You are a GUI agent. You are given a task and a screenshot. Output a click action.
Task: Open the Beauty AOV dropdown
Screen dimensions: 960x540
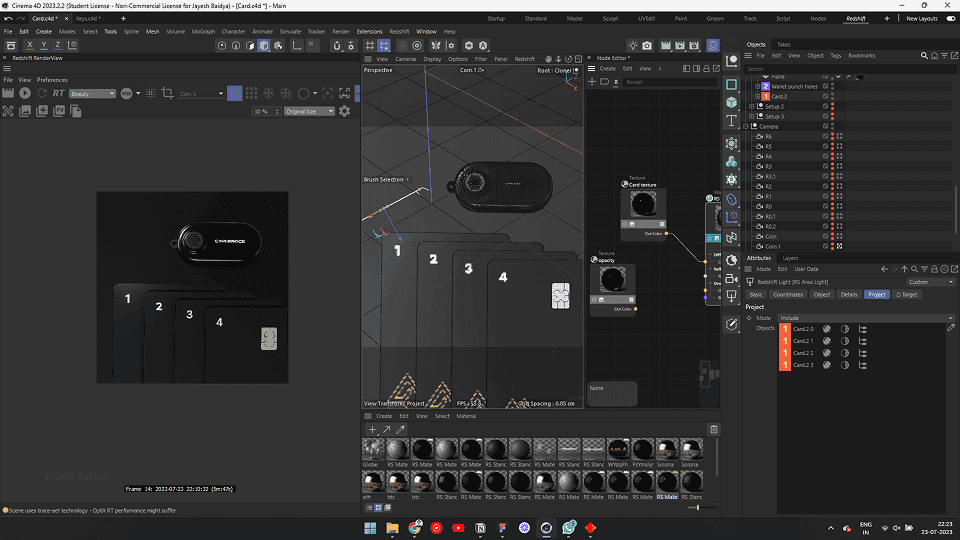pyautogui.click(x=93, y=93)
